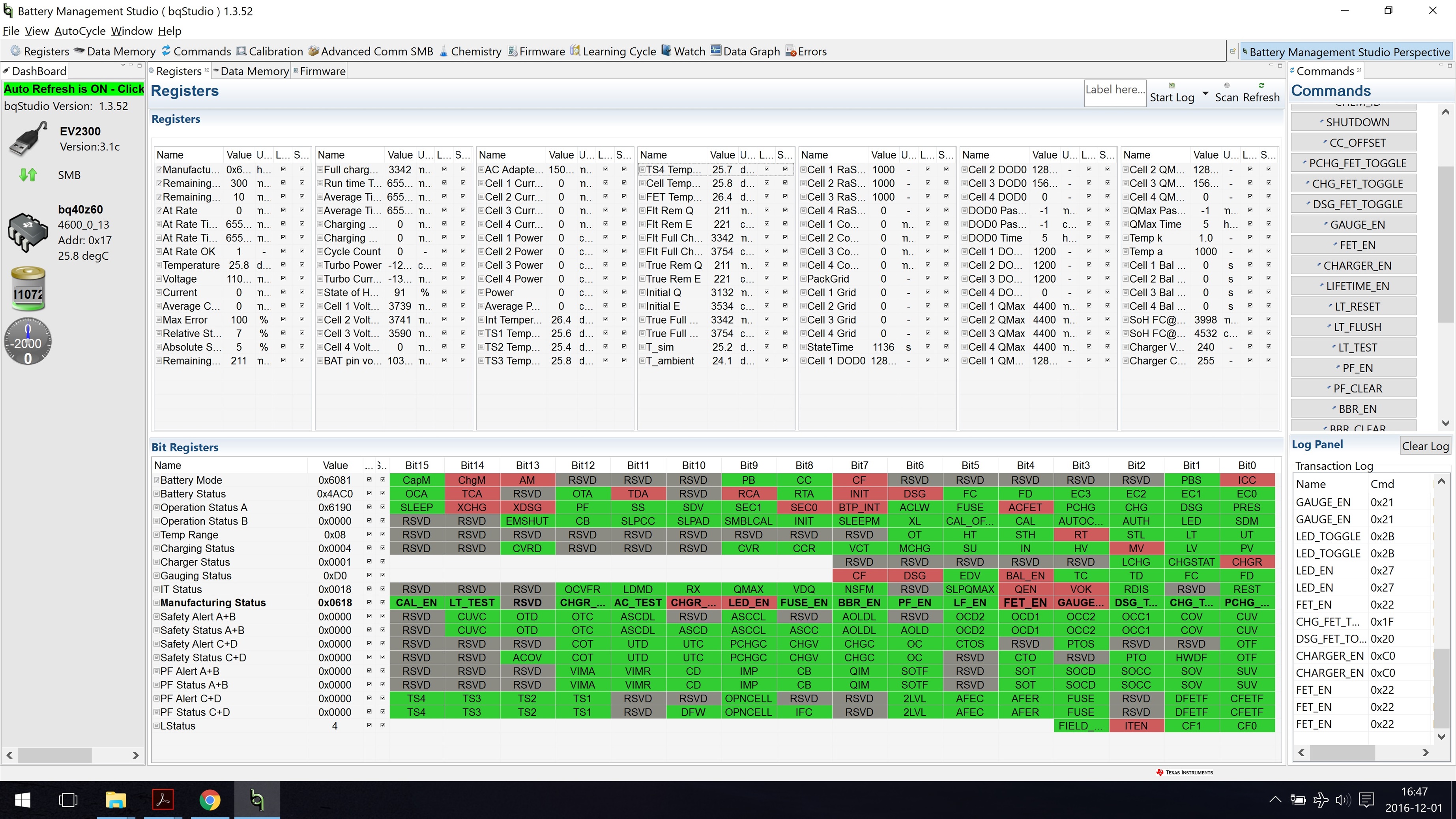Show hidden system tray icons chevron
The image size is (1456, 819).
pyautogui.click(x=1275, y=800)
